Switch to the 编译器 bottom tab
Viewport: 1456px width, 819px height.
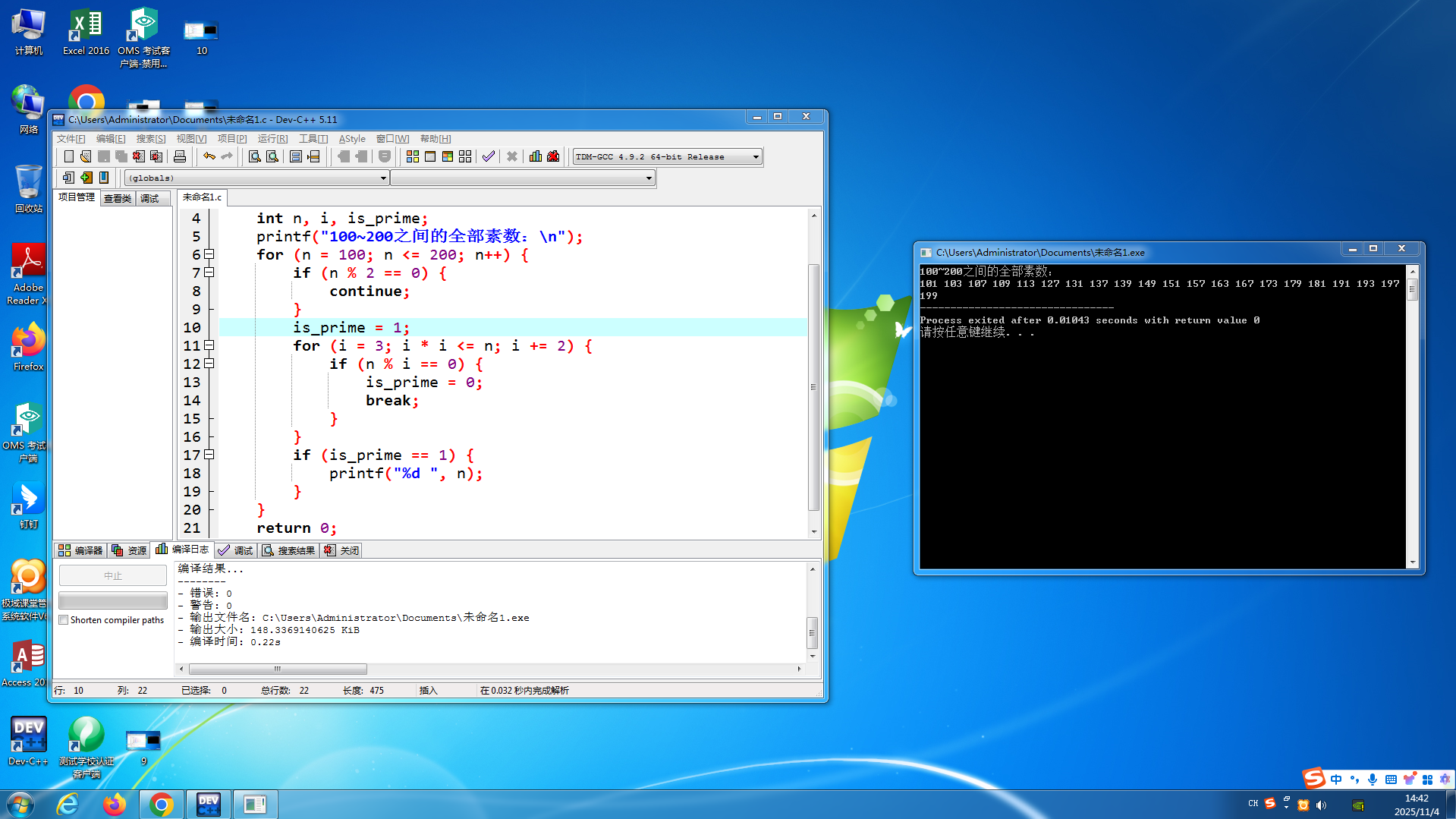click(x=80, y=550)
